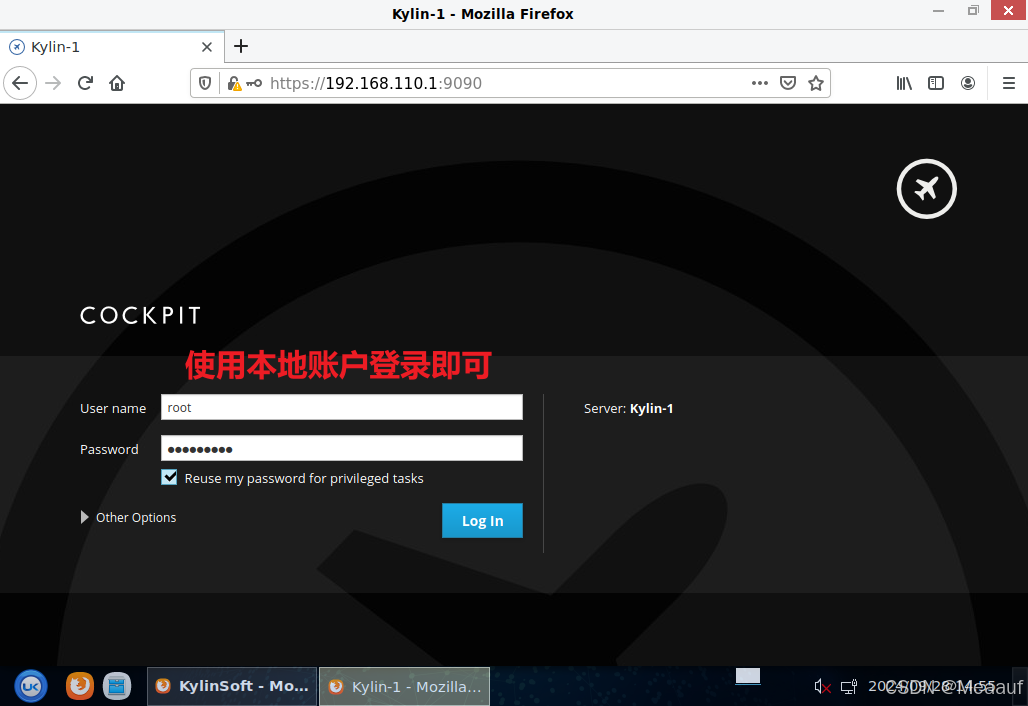Click the COCKPIT brand title
The width and height of the screenshot is (1028, 706).
140,315
